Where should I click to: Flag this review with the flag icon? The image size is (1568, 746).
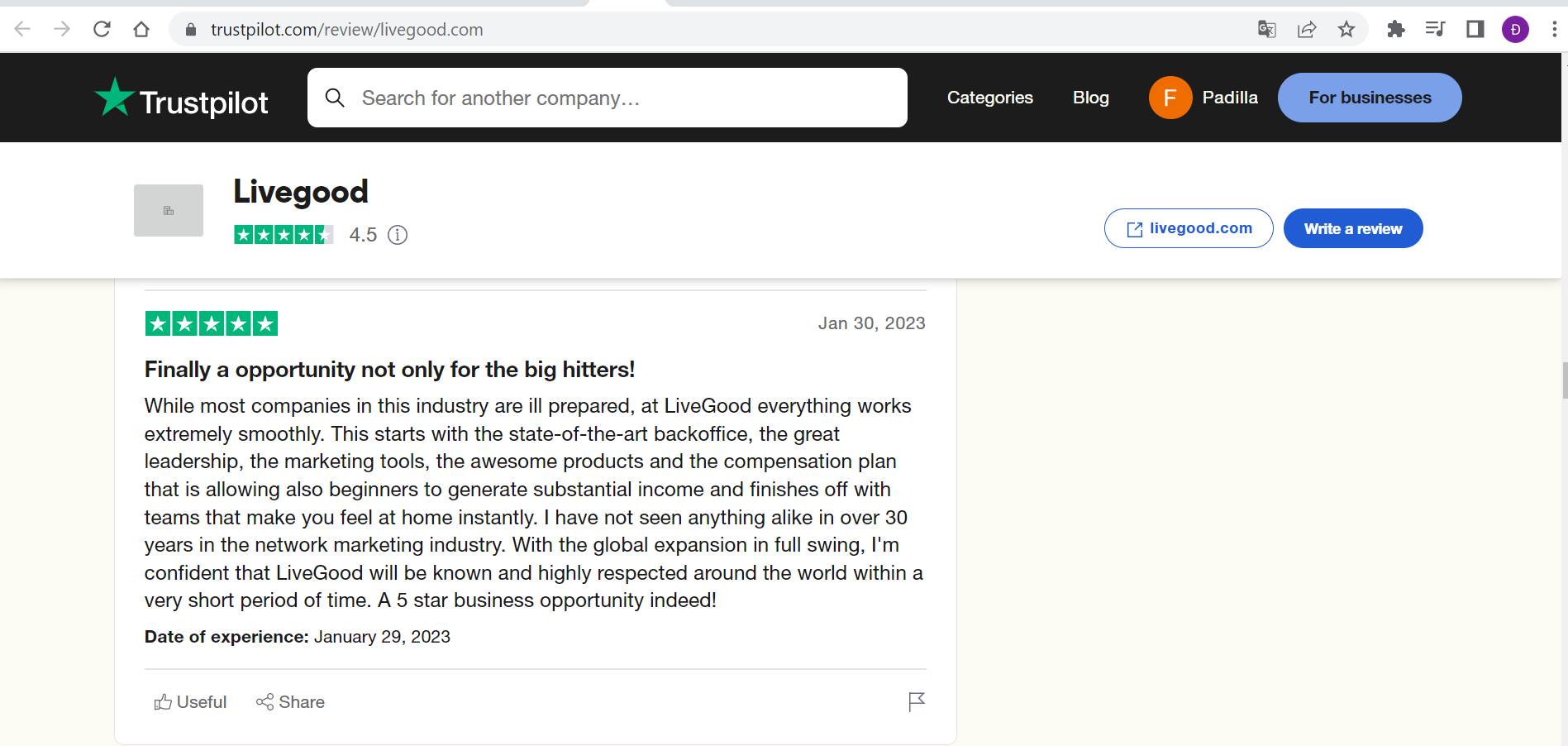pos(916,702)
